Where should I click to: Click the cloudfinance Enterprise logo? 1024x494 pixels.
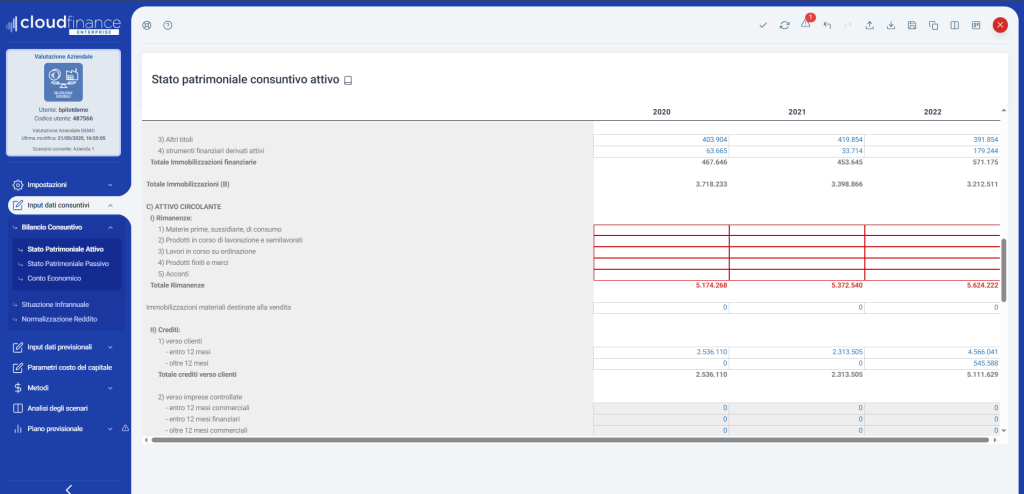point(63,25)
